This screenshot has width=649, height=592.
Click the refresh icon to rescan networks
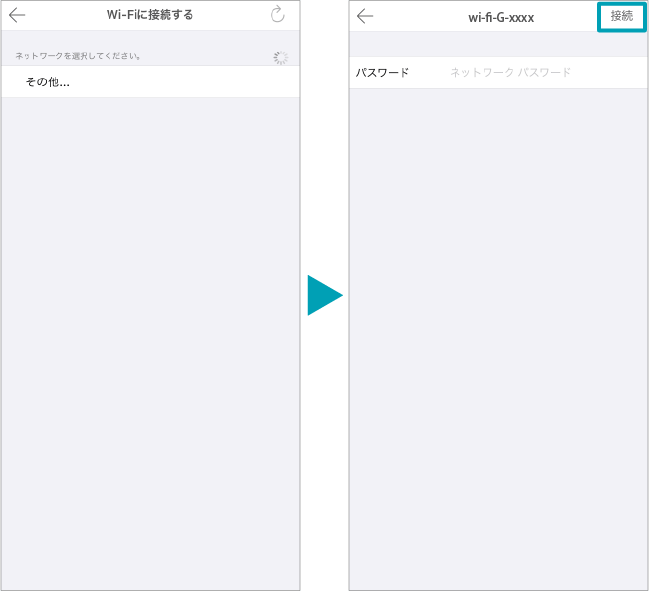tap(278, 15)
